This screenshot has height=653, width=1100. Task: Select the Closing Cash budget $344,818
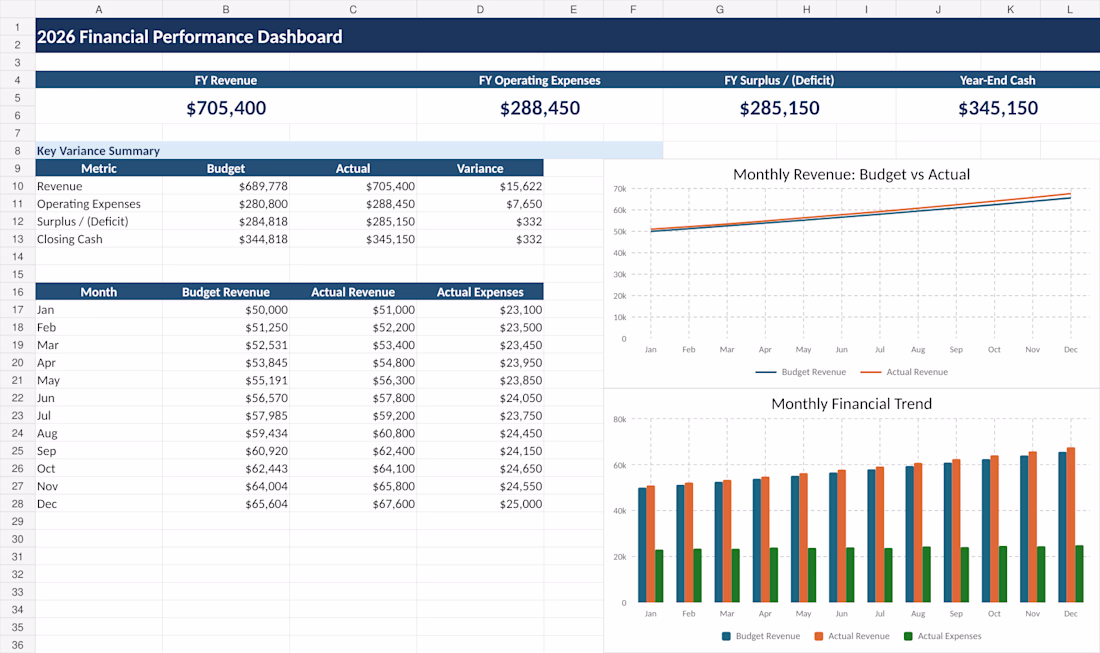coord(226,238)
